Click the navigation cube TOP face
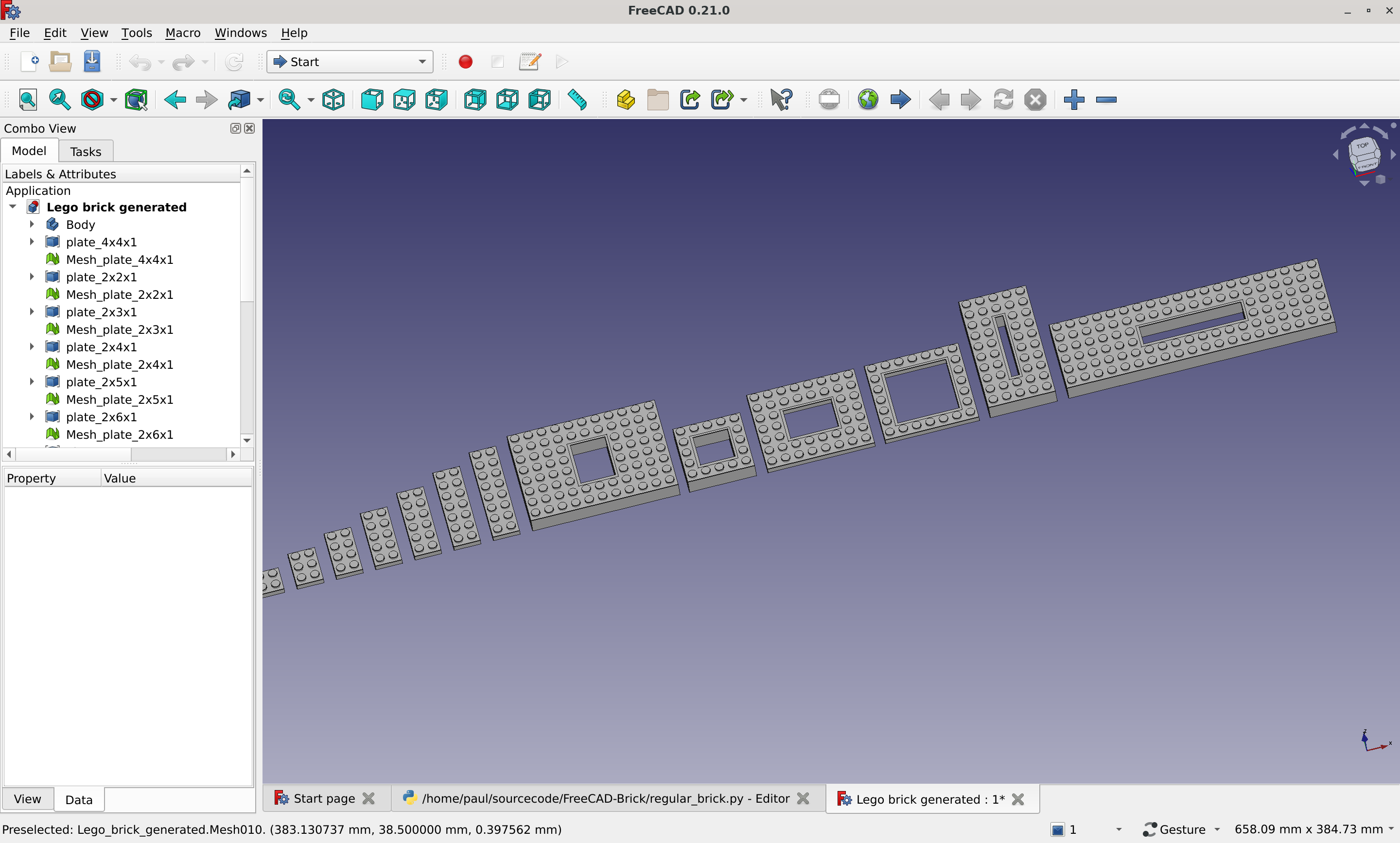This screenshot has width=1400, height=843. (1363, 147)
